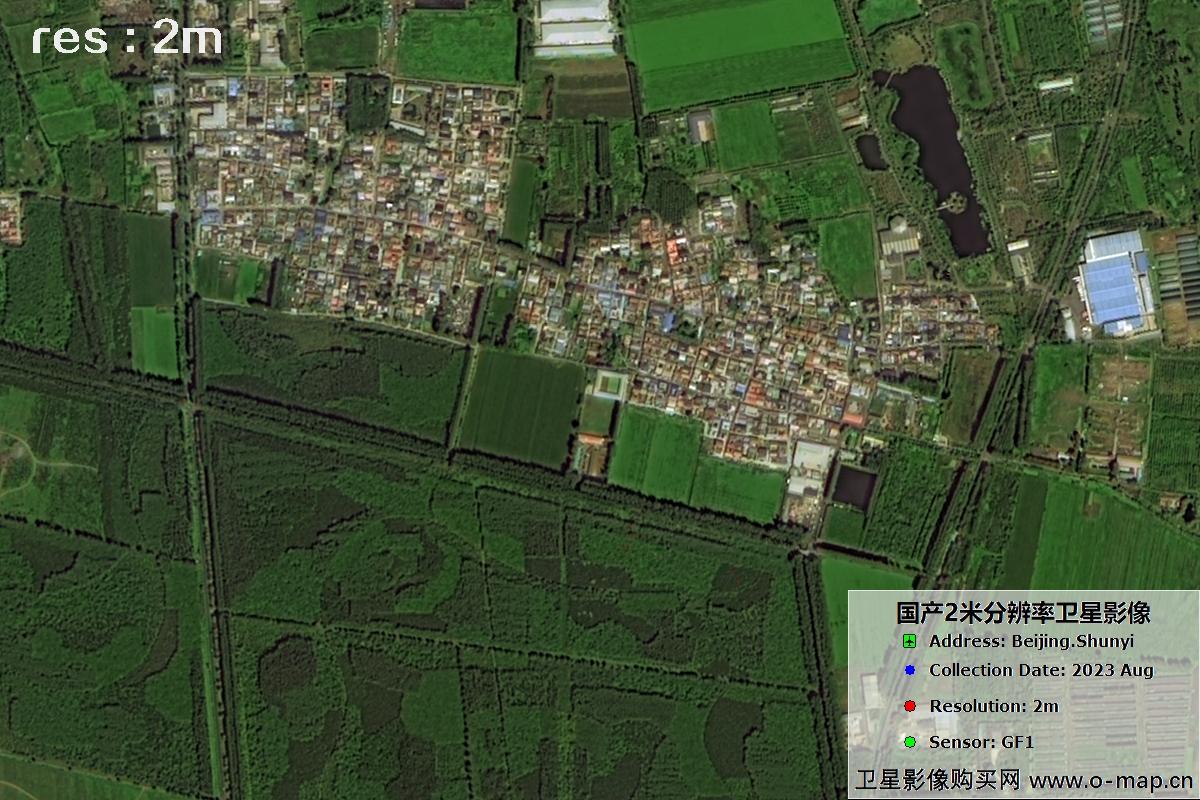Select the Collection Date: 2023 Aug label
This screenshot has height=800, width=1200.
tap(1041, 670)
